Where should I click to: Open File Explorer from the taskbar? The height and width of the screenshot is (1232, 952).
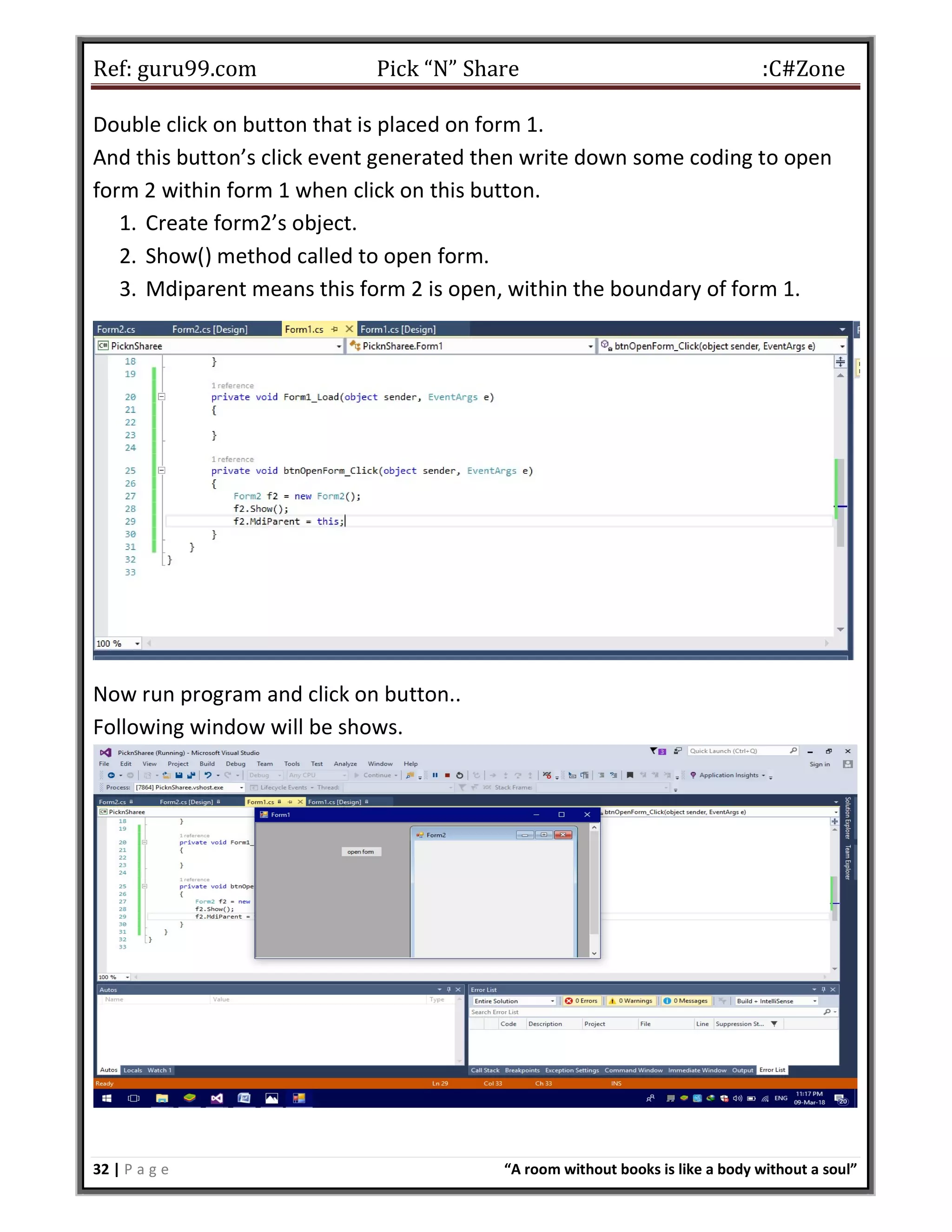pyautogui.click(x=162, y=1098)
